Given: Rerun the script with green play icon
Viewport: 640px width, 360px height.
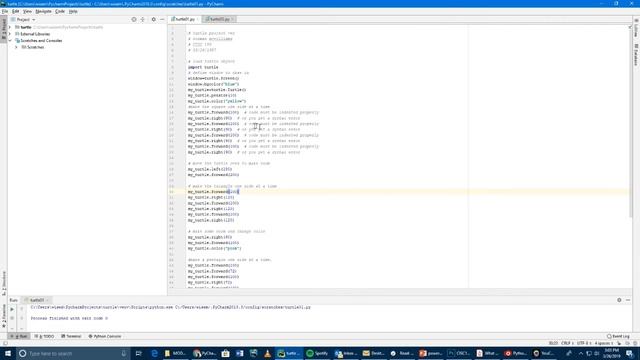Looking at the screenshot, I should click(12, 309).
